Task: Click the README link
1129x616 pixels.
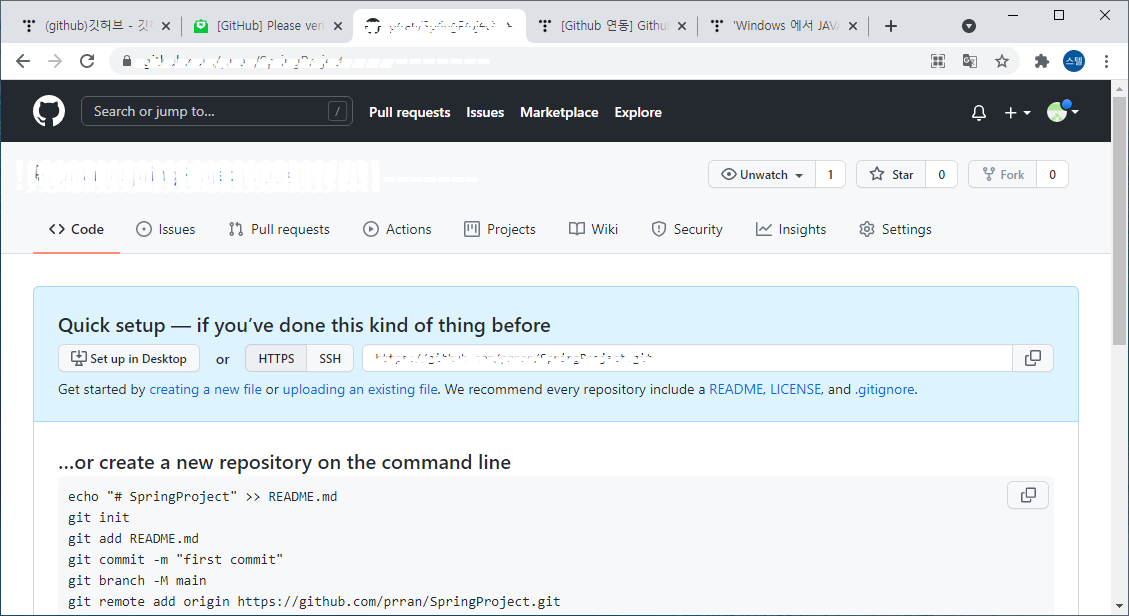Action: [x=736, y=389]
